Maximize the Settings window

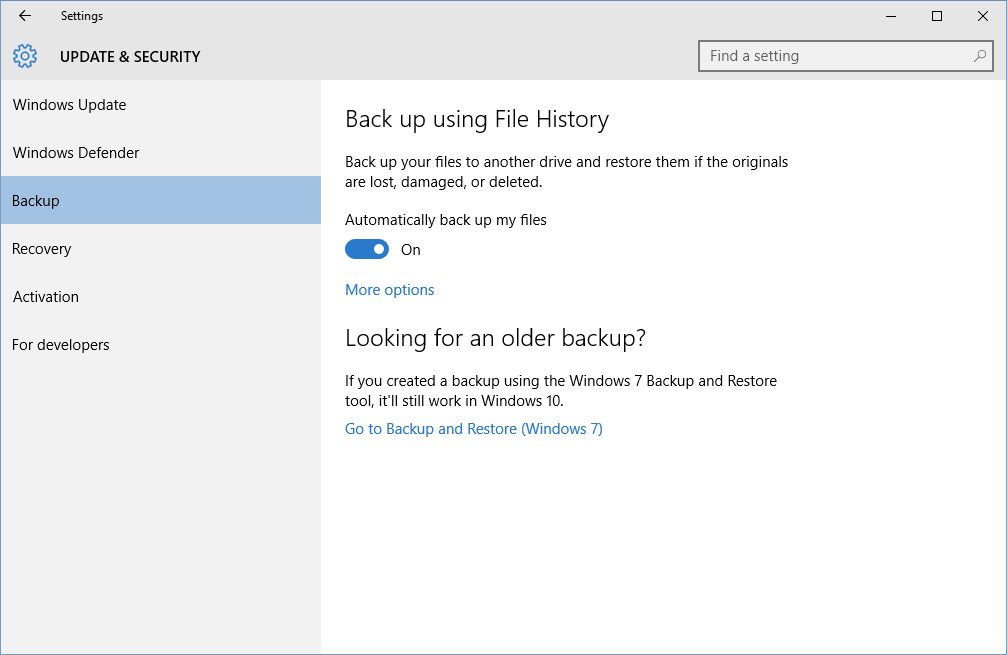click(937, 16)
